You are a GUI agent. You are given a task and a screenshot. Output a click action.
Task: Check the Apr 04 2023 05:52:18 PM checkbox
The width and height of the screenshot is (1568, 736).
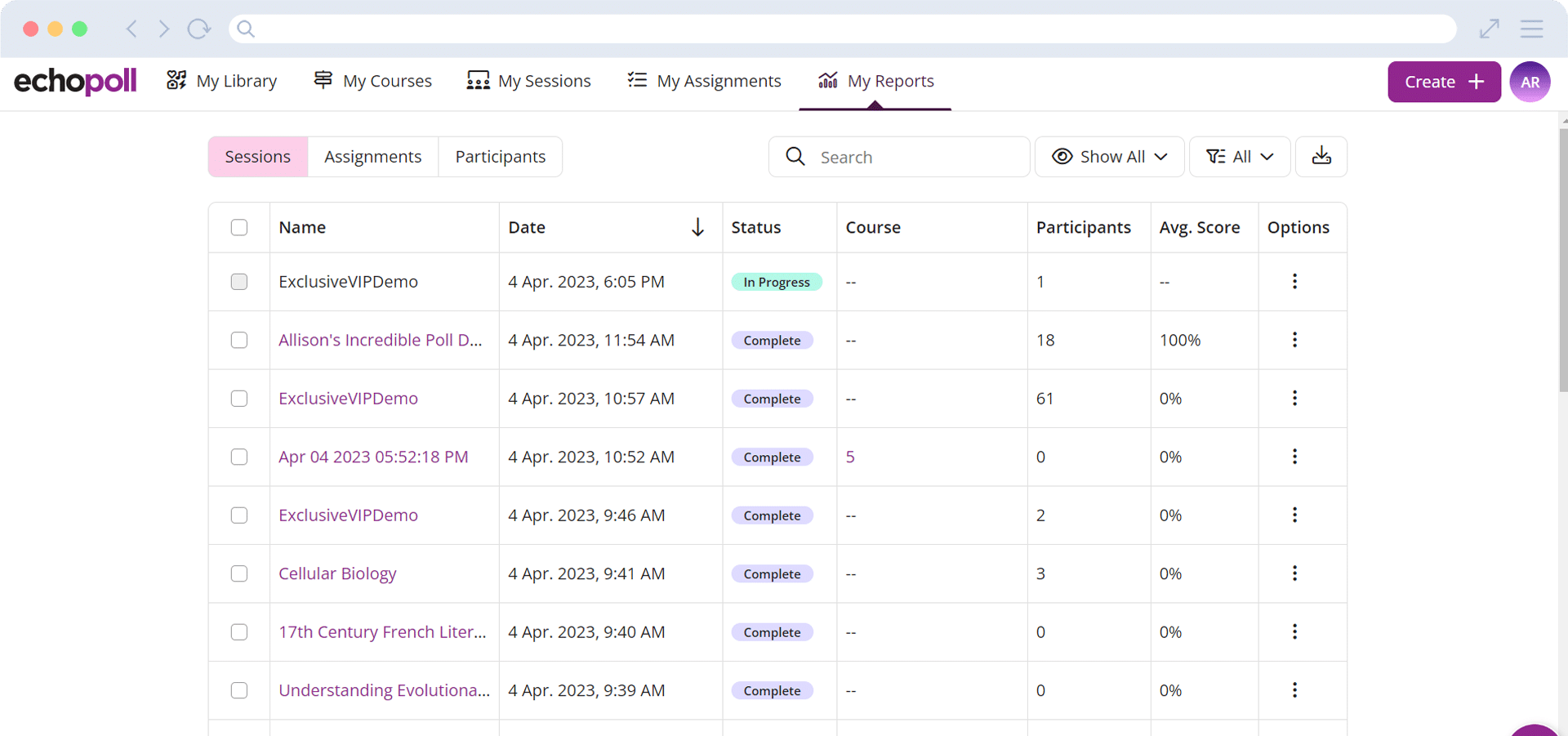click(x=239, y=457)
